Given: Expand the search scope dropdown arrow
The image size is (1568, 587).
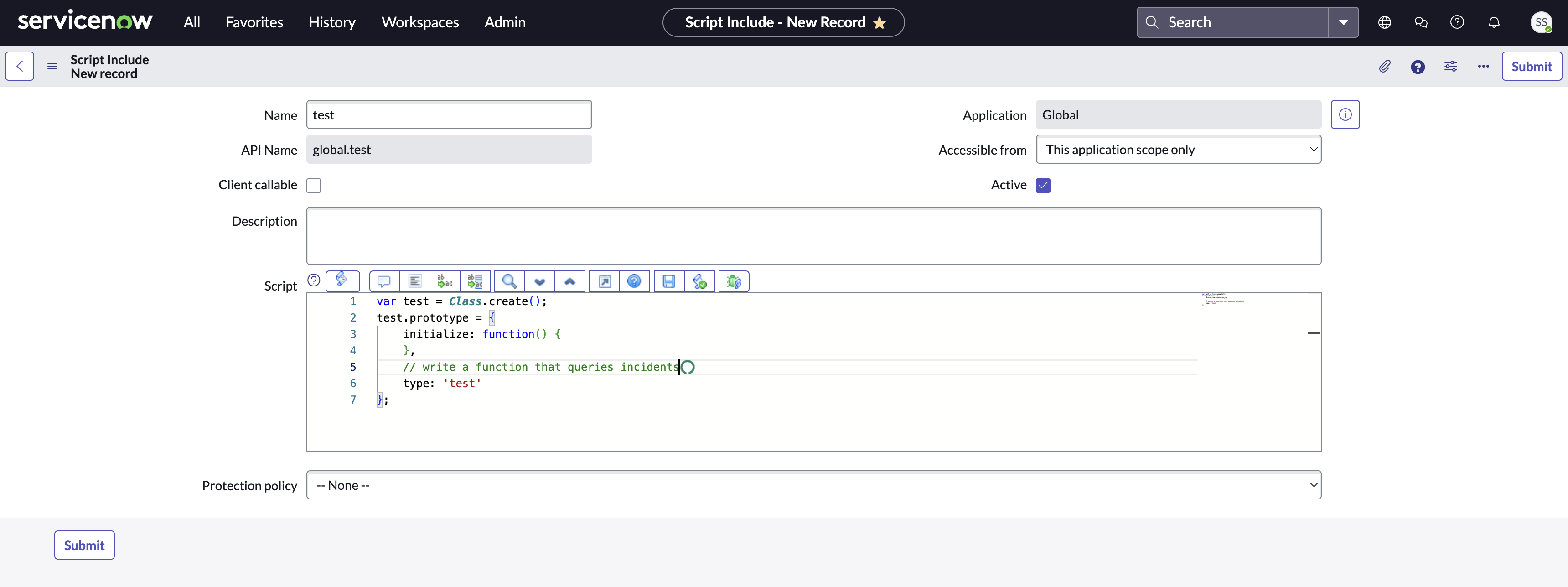Looking at the screenshot, I should pos(1343,22).
